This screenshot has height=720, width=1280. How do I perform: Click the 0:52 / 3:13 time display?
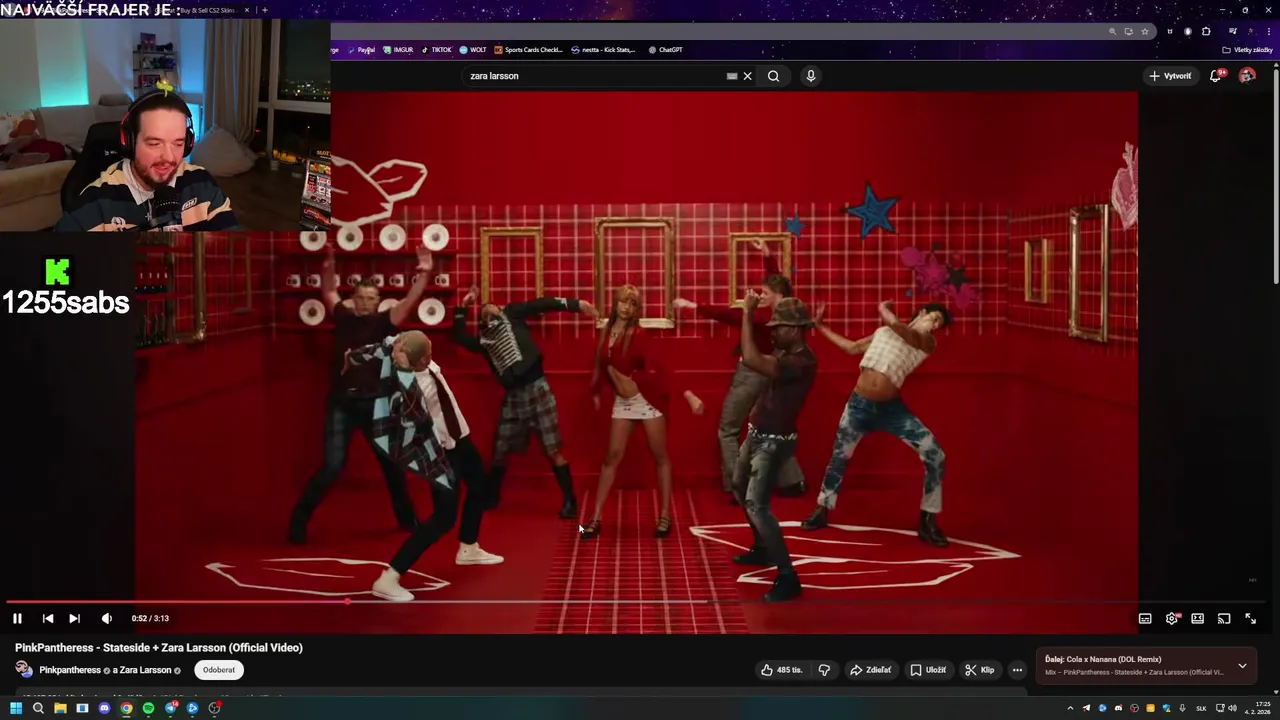[x=150, y=618]
